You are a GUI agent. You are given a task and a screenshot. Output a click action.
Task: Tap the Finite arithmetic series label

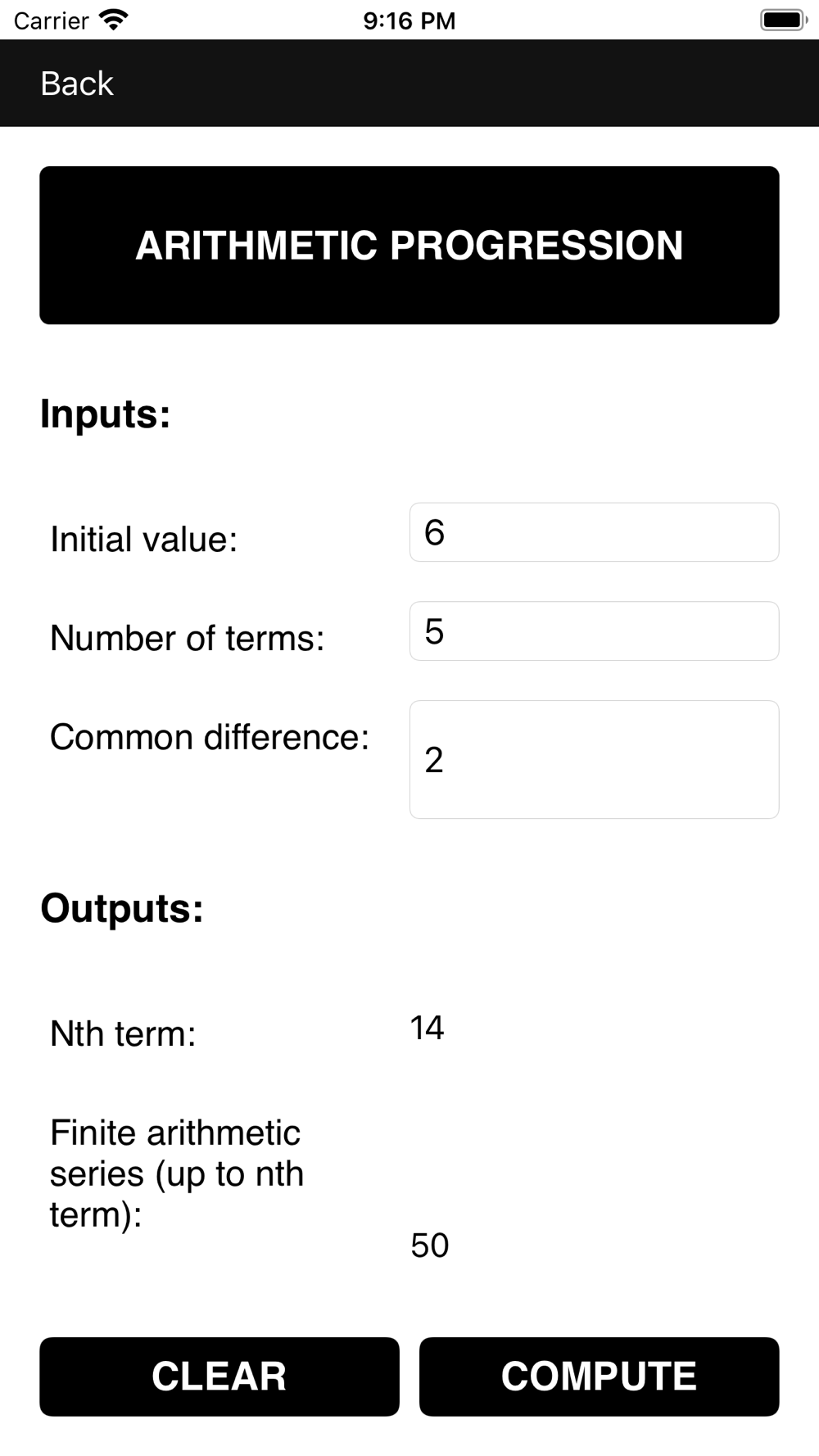coord(177,1173)
